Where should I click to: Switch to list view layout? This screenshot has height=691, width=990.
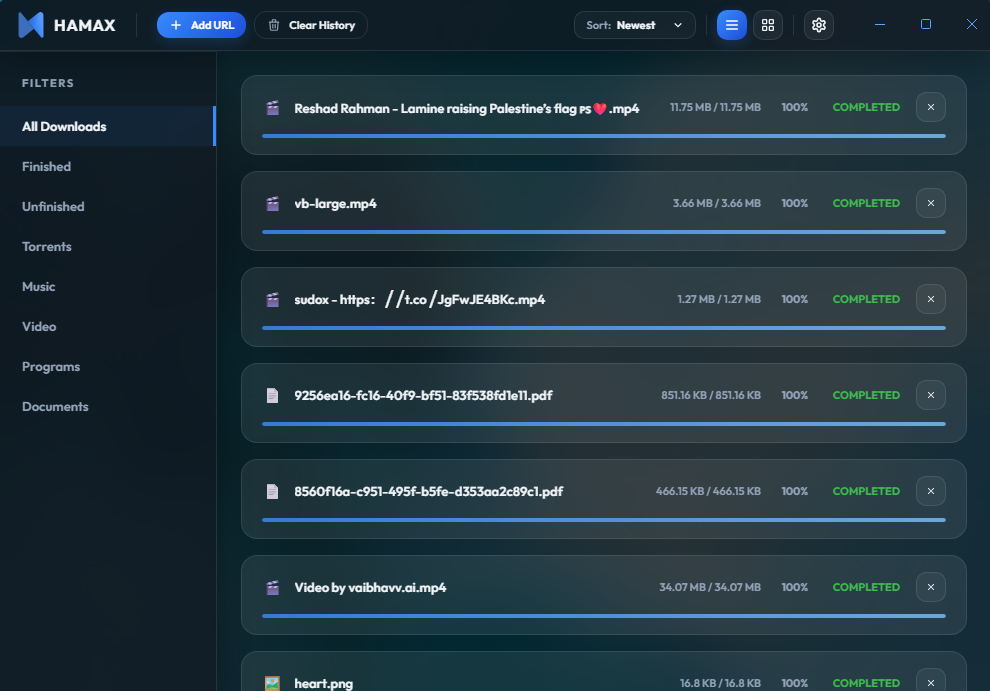point(732,25)
